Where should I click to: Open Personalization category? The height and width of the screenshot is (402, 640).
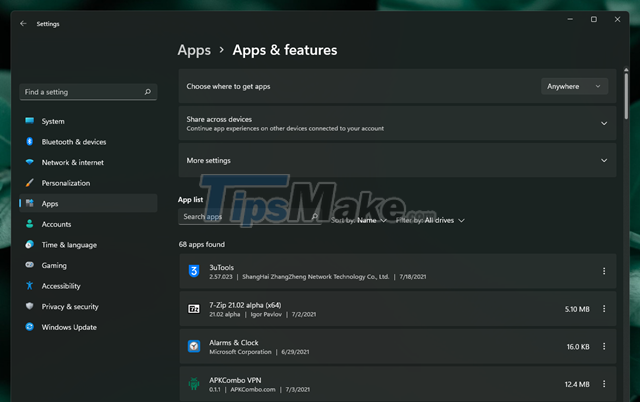(88, 183)
